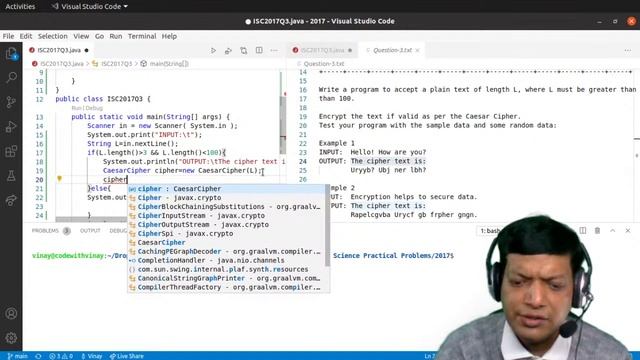This screenshot has width=640, height=360.
Task: Open the Search view in activity bar
Action: 11,77
